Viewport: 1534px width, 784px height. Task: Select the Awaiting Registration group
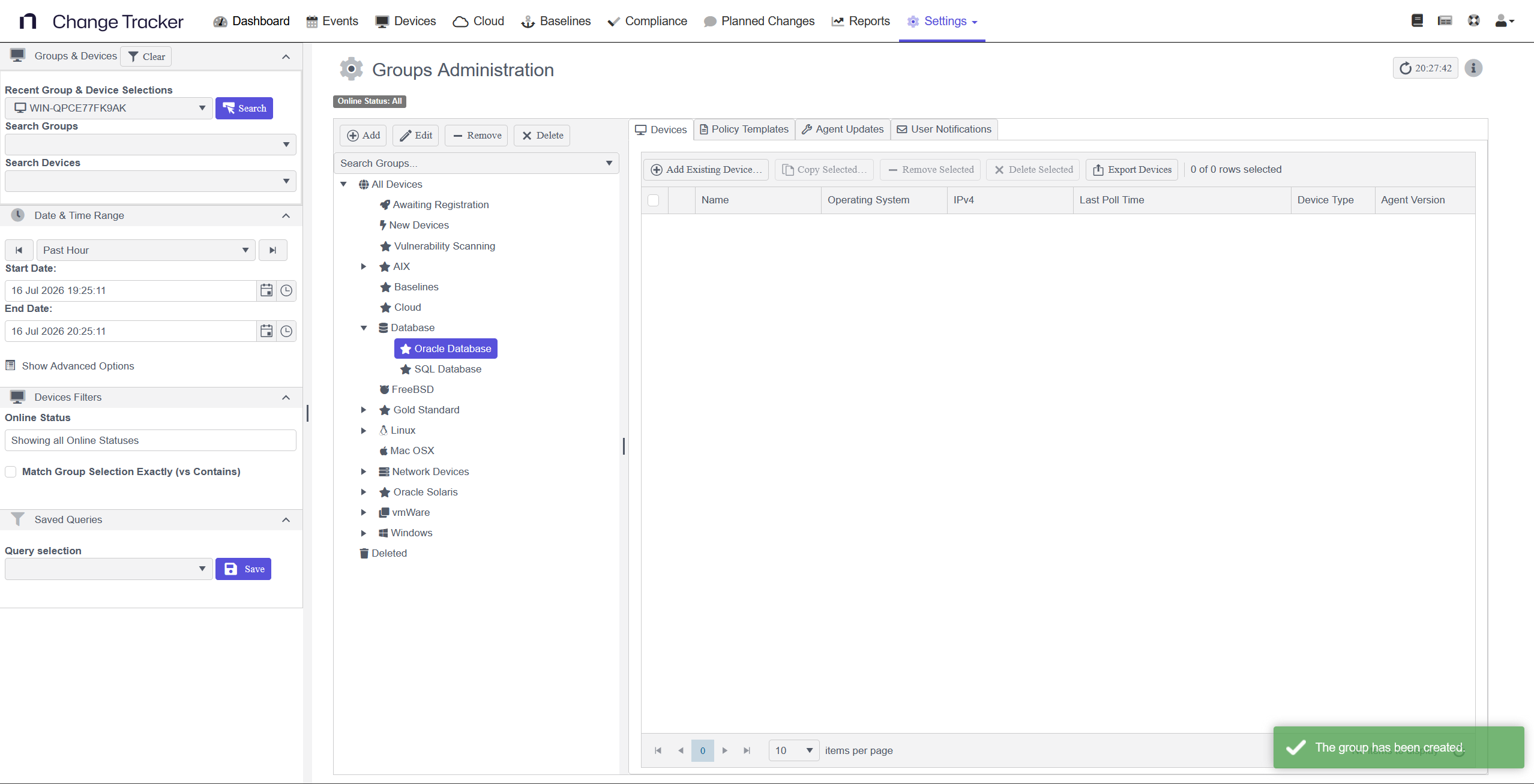(x=435, y=205)
